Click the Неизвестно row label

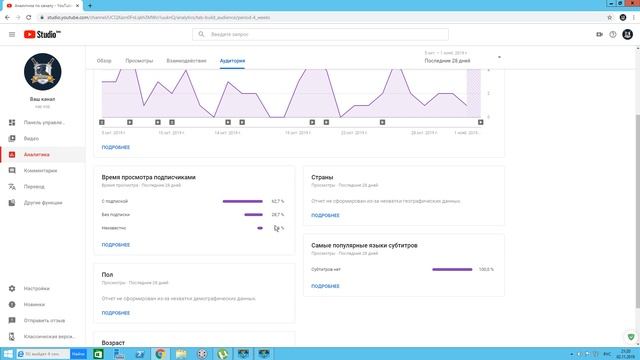[x=114, y=228]
